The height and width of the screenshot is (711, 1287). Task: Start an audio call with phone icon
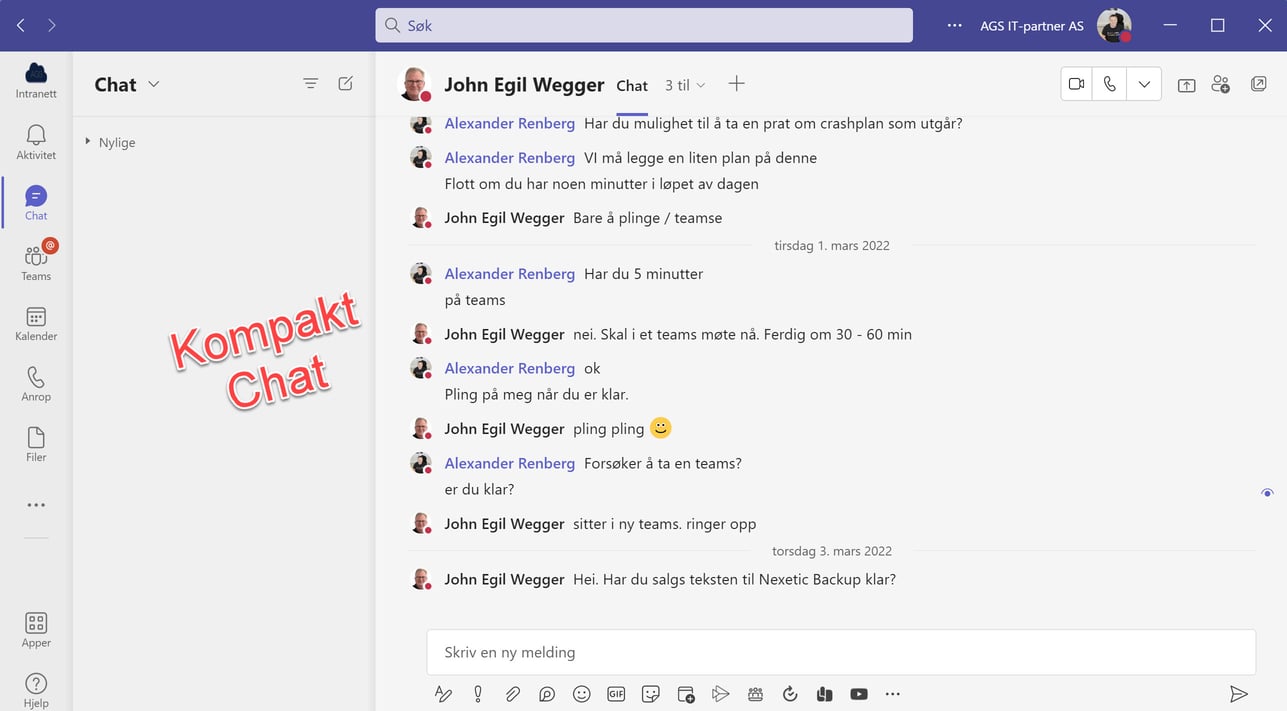1110,84
